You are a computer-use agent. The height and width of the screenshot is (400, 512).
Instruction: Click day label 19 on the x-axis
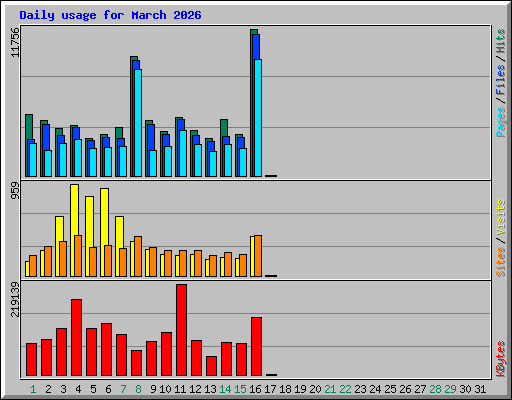click(x=300, y=389)
